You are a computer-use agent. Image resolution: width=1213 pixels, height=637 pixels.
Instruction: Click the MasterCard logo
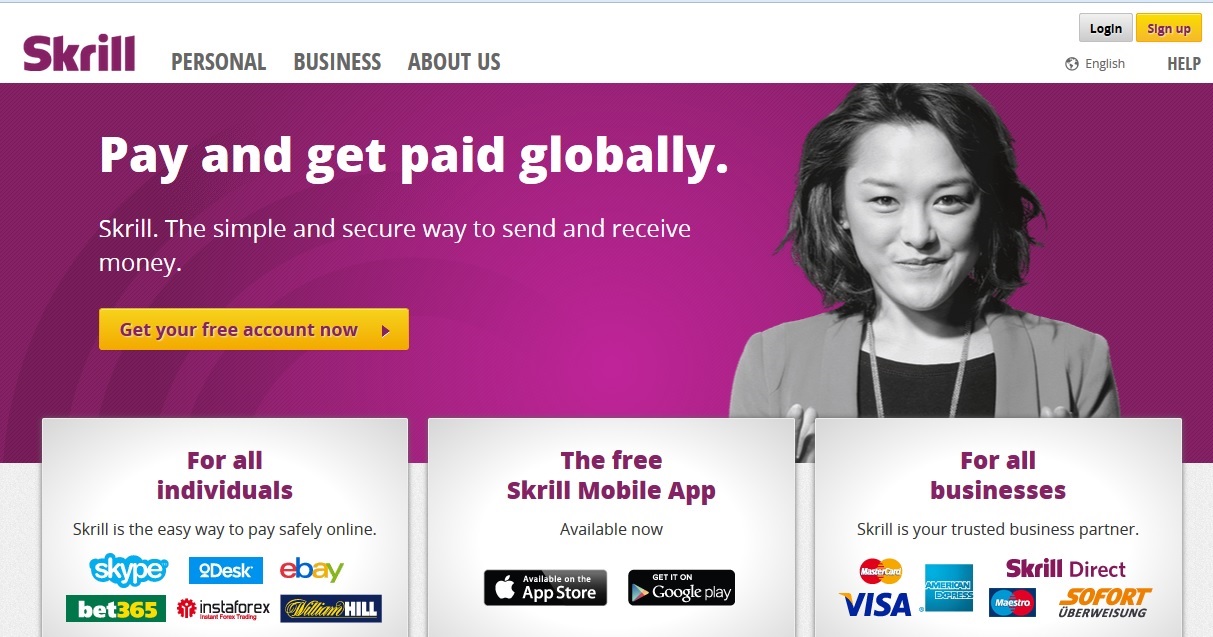(881, 571)
